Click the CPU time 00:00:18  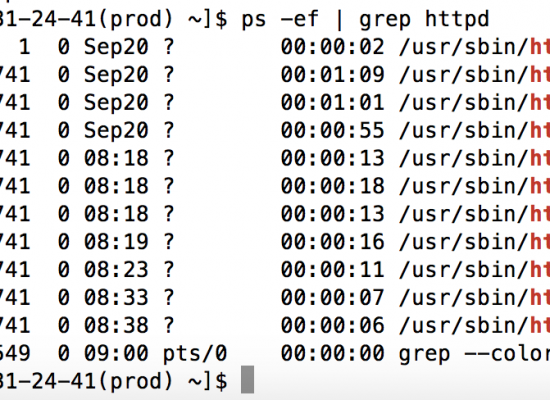click(x=333, y=186)
